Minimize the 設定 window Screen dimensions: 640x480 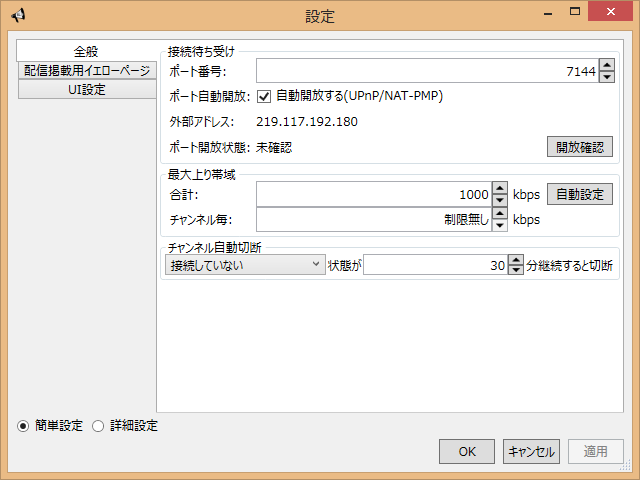coord(548,12)
